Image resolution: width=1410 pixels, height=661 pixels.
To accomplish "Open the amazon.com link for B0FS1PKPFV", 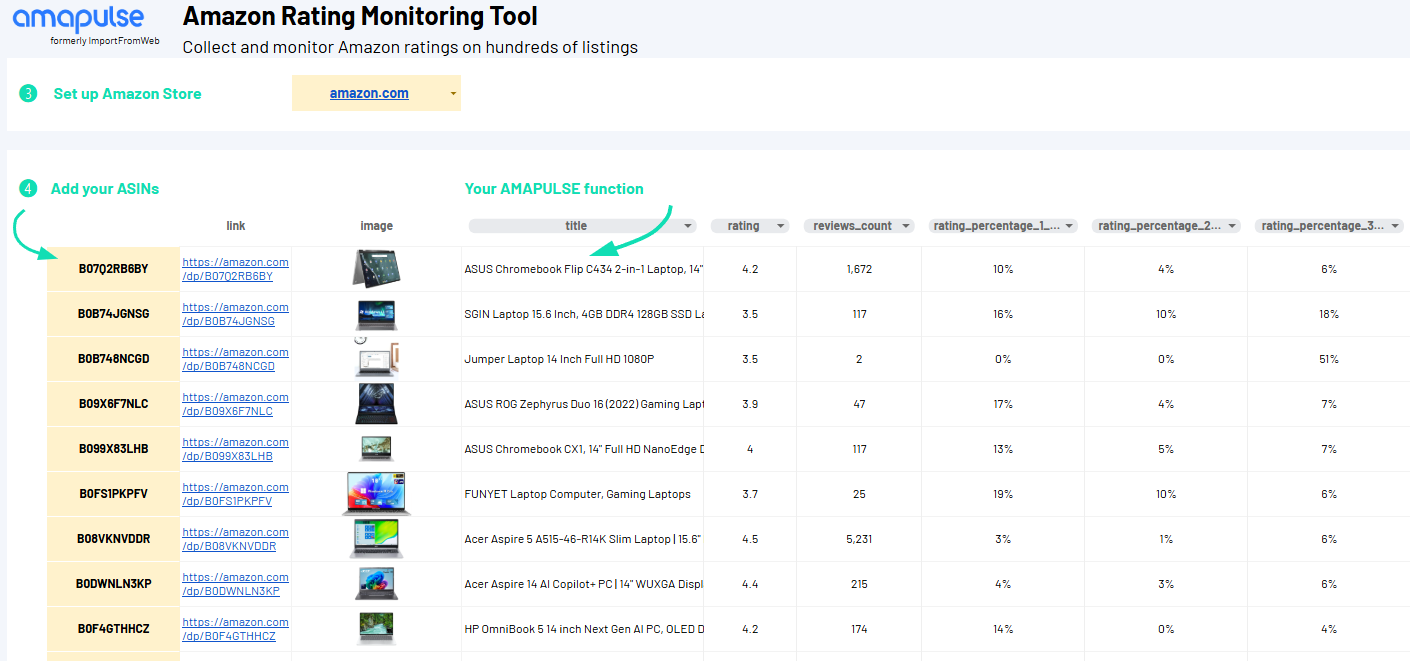I will click(x=235, y=494).
